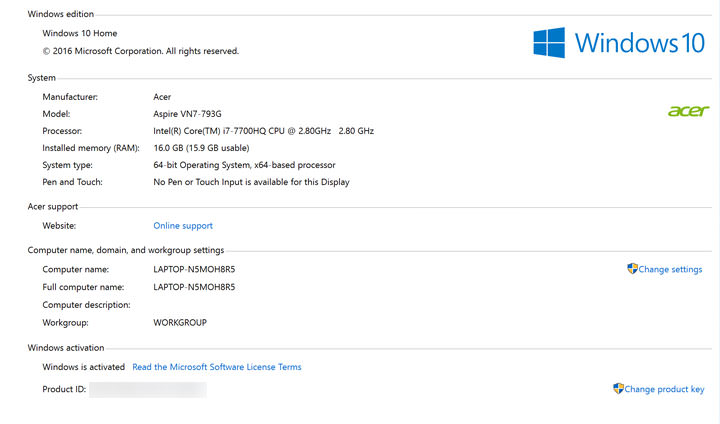Click the Intel Core i7-7700HQ processor text

pos(263,131)
